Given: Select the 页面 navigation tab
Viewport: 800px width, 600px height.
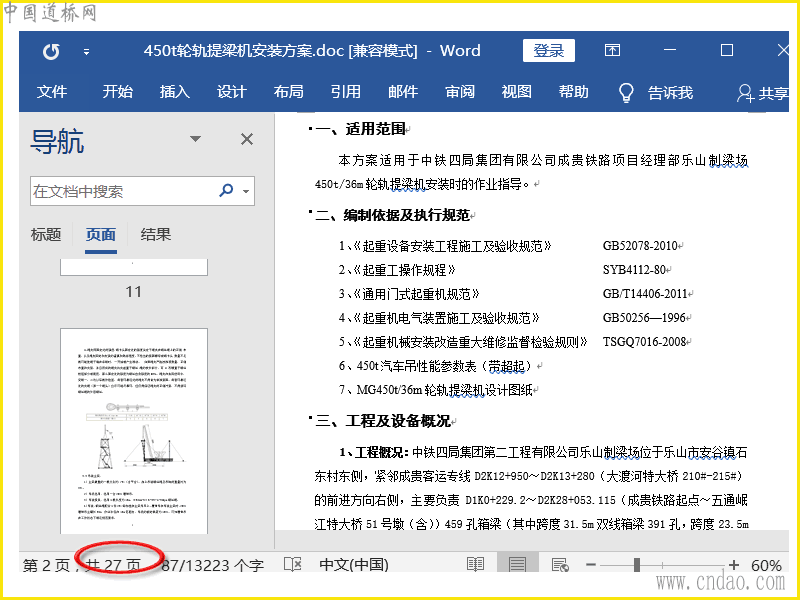Looking at the screenshot, I should pos(101,235).
